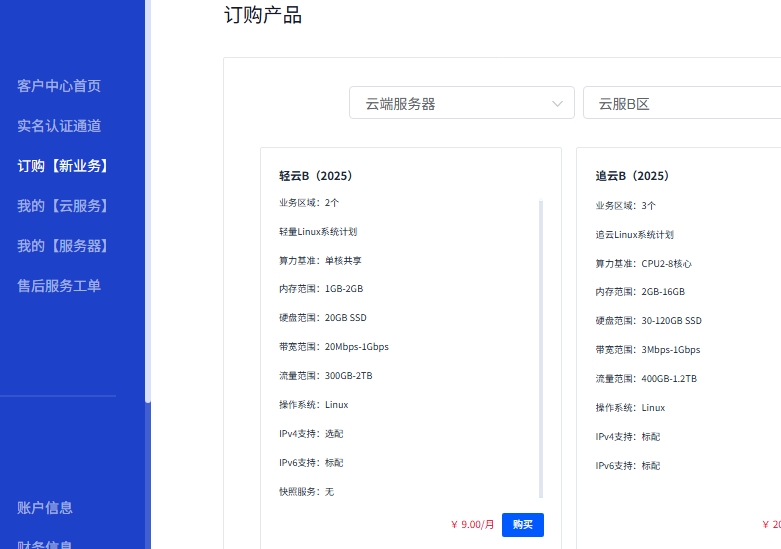Select the 追云B（2025）product title
Image resolution: width=781 pixels, height=549 pixels.
(632, 176)
